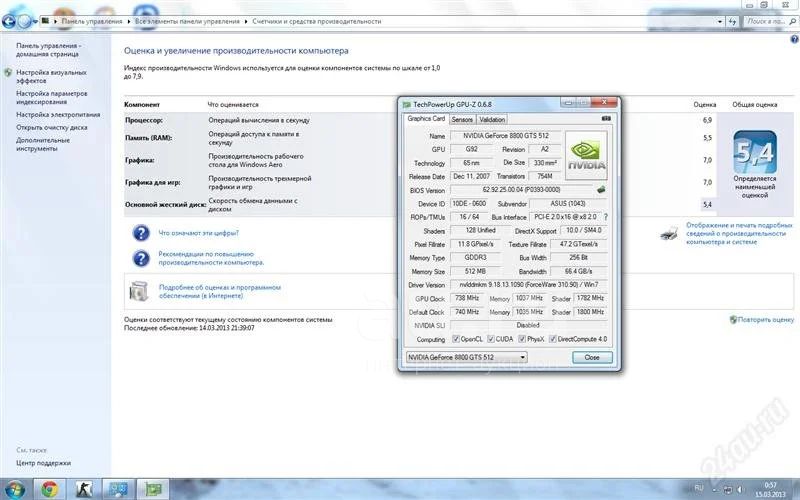Go back in Control Panel window
This screenshot has height=500, width=800.
(x=9, y=21)
